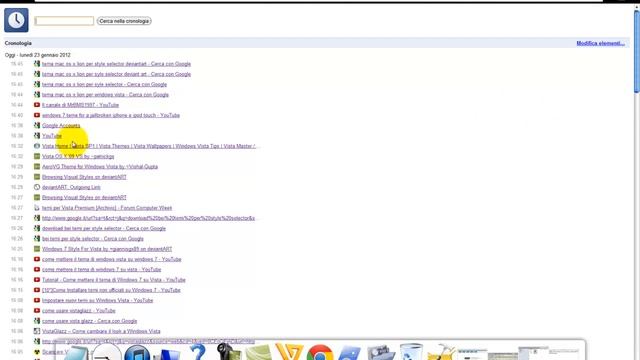Open 'bei temi per style selector - Cerca con Google'
The height and width of the screenshot is (360, 640).
(x=93, y=239)
